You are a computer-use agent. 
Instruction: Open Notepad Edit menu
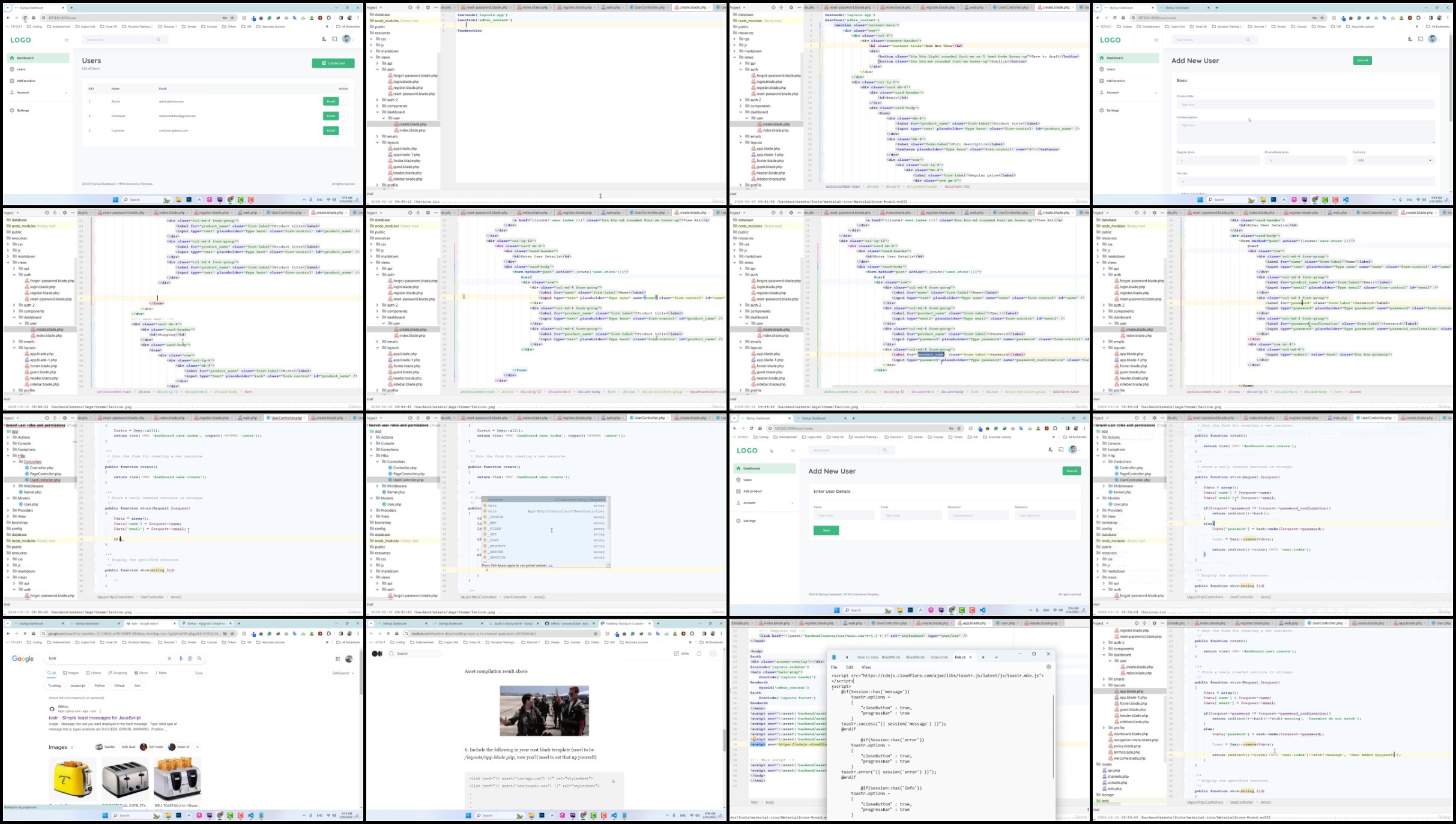[850, 667]
